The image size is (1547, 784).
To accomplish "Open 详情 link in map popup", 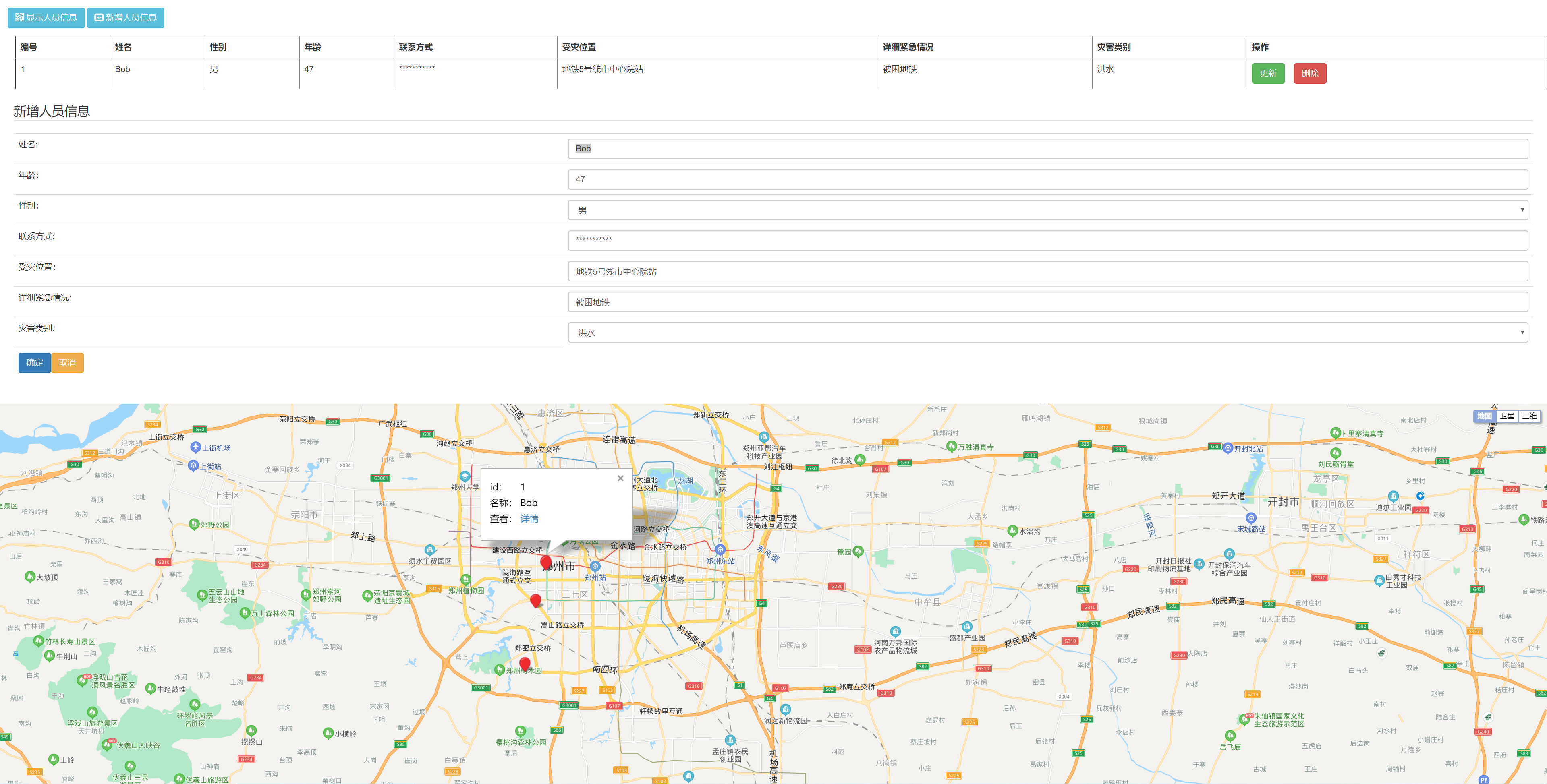I will click(x=529, y=519).
